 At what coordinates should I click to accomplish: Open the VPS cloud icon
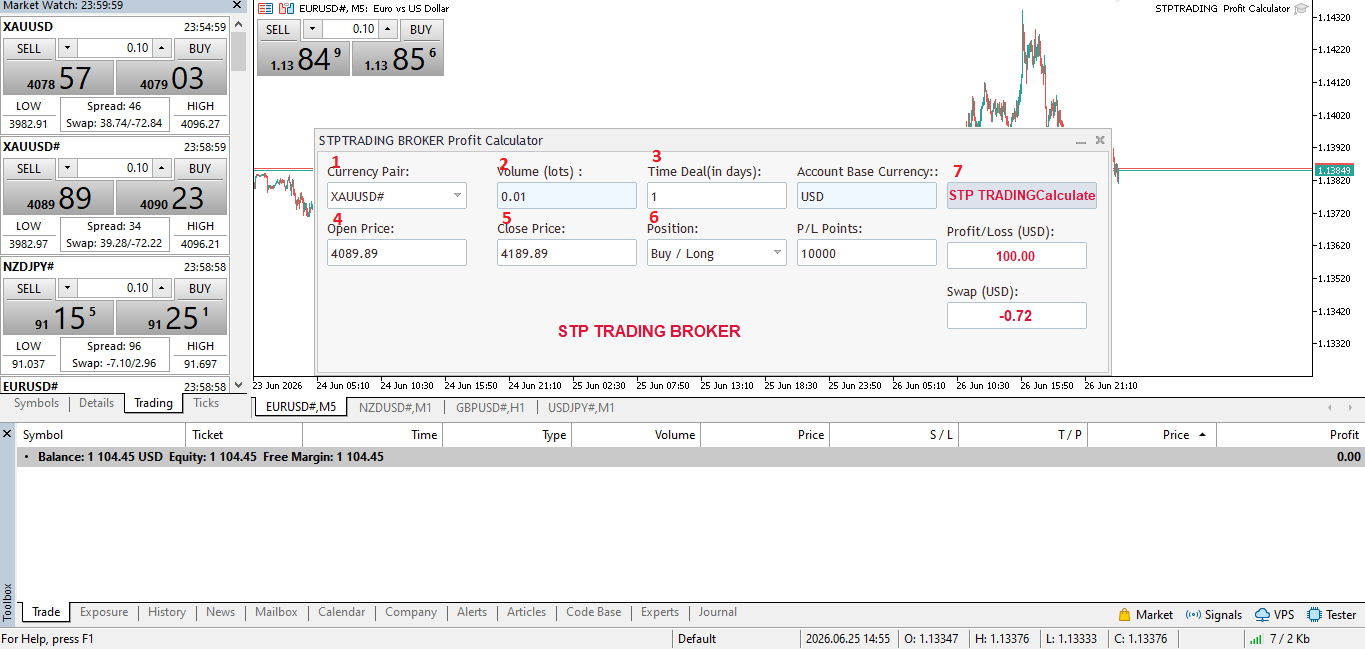pos(1263,615)
